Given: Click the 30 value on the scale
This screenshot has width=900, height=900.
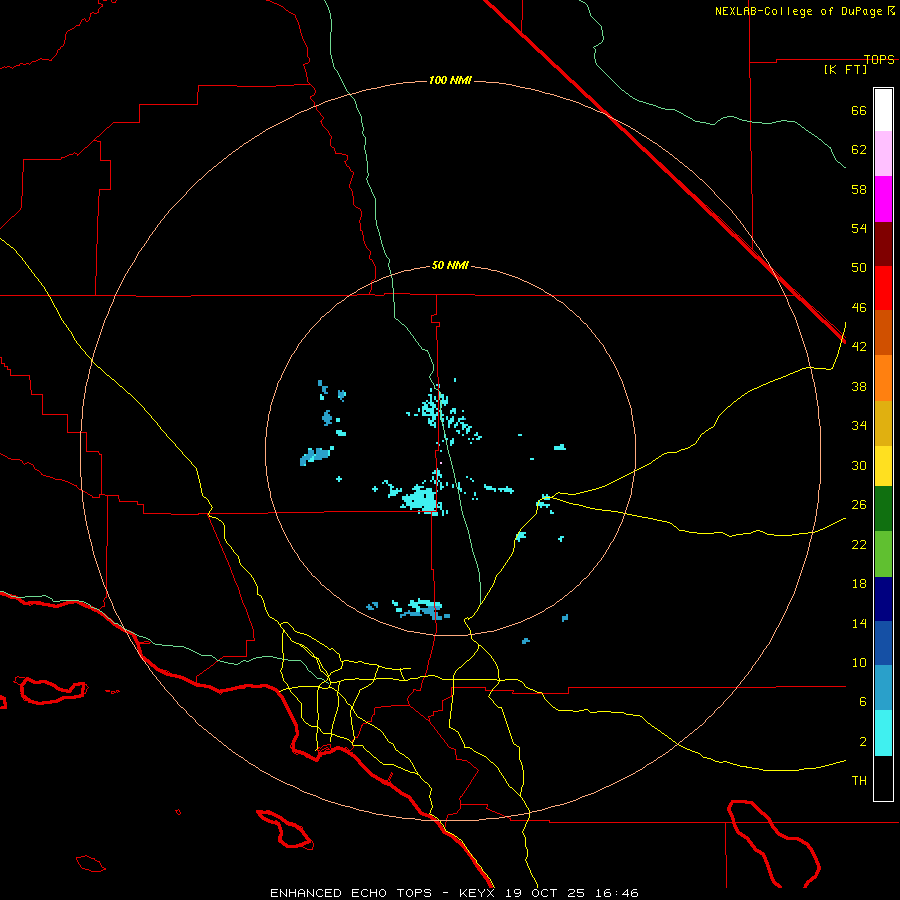Looking at the screenshot, I should 858,465.
